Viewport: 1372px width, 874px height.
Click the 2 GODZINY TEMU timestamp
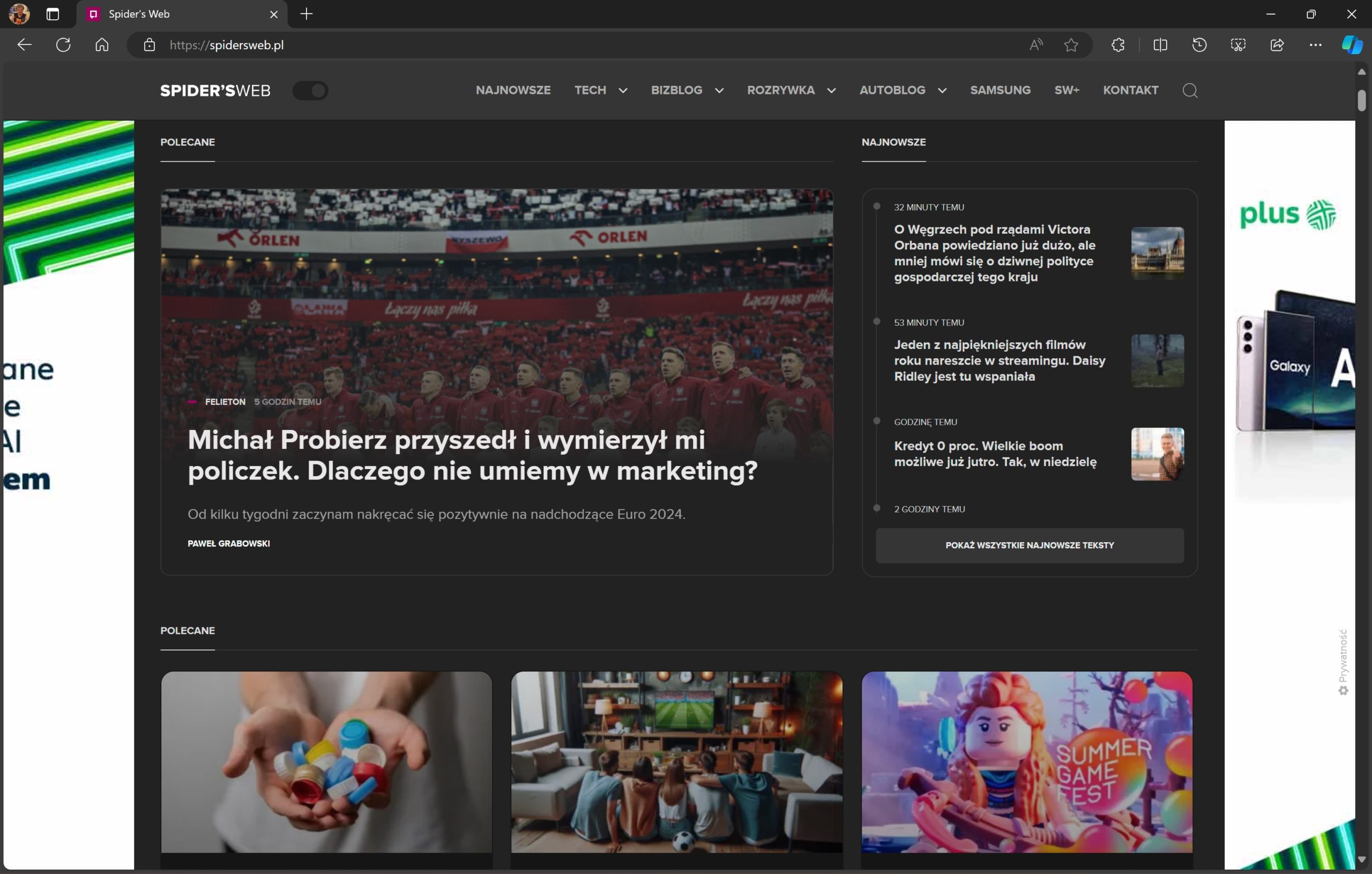[x=929, y=509]
